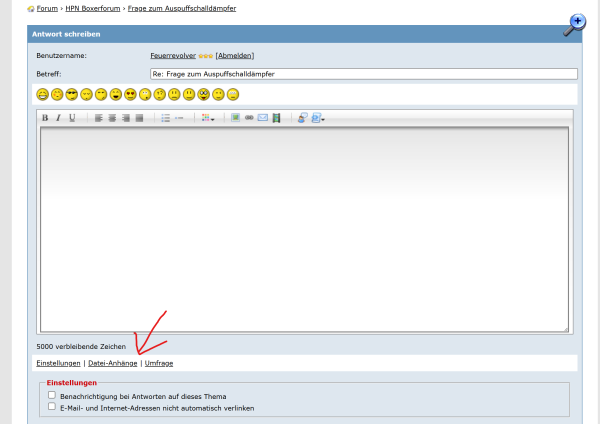Open the Datei-Anhänge tab
600x424 pixels.
click(x=112, y=363)
